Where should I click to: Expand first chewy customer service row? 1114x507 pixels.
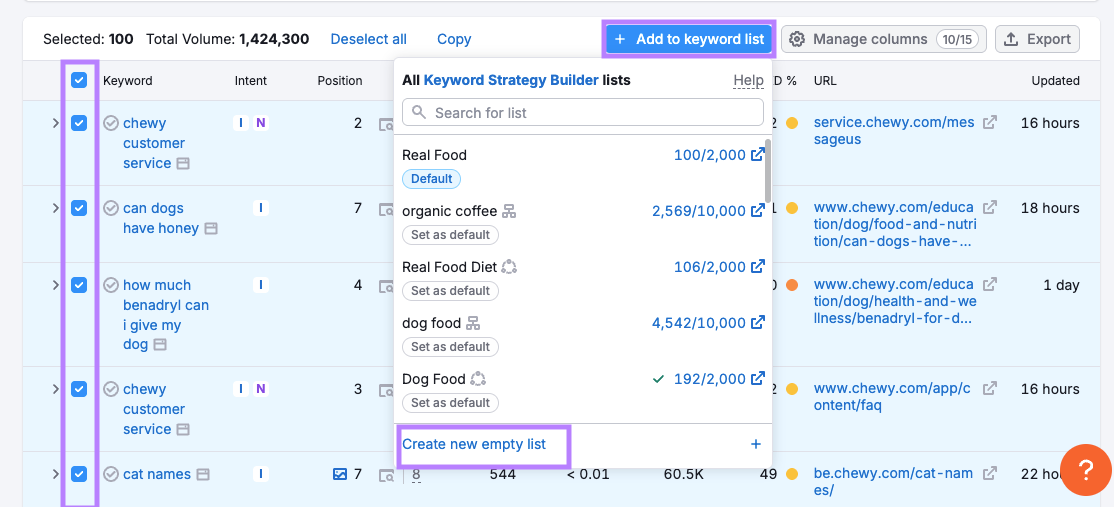point(55,123)
